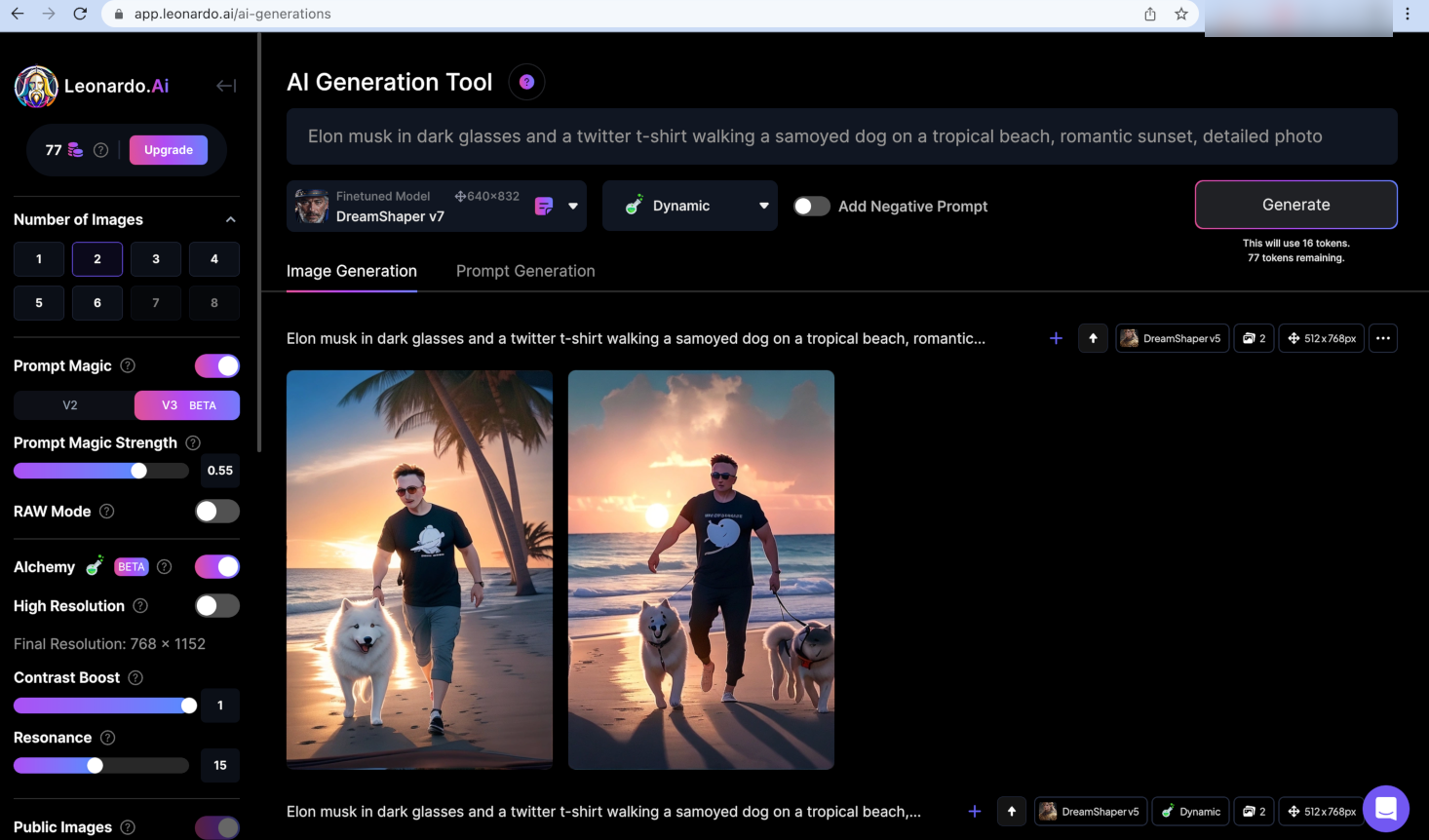1429x840 pixels.
Task: Set number of images to 4
Action: [214, 259]
